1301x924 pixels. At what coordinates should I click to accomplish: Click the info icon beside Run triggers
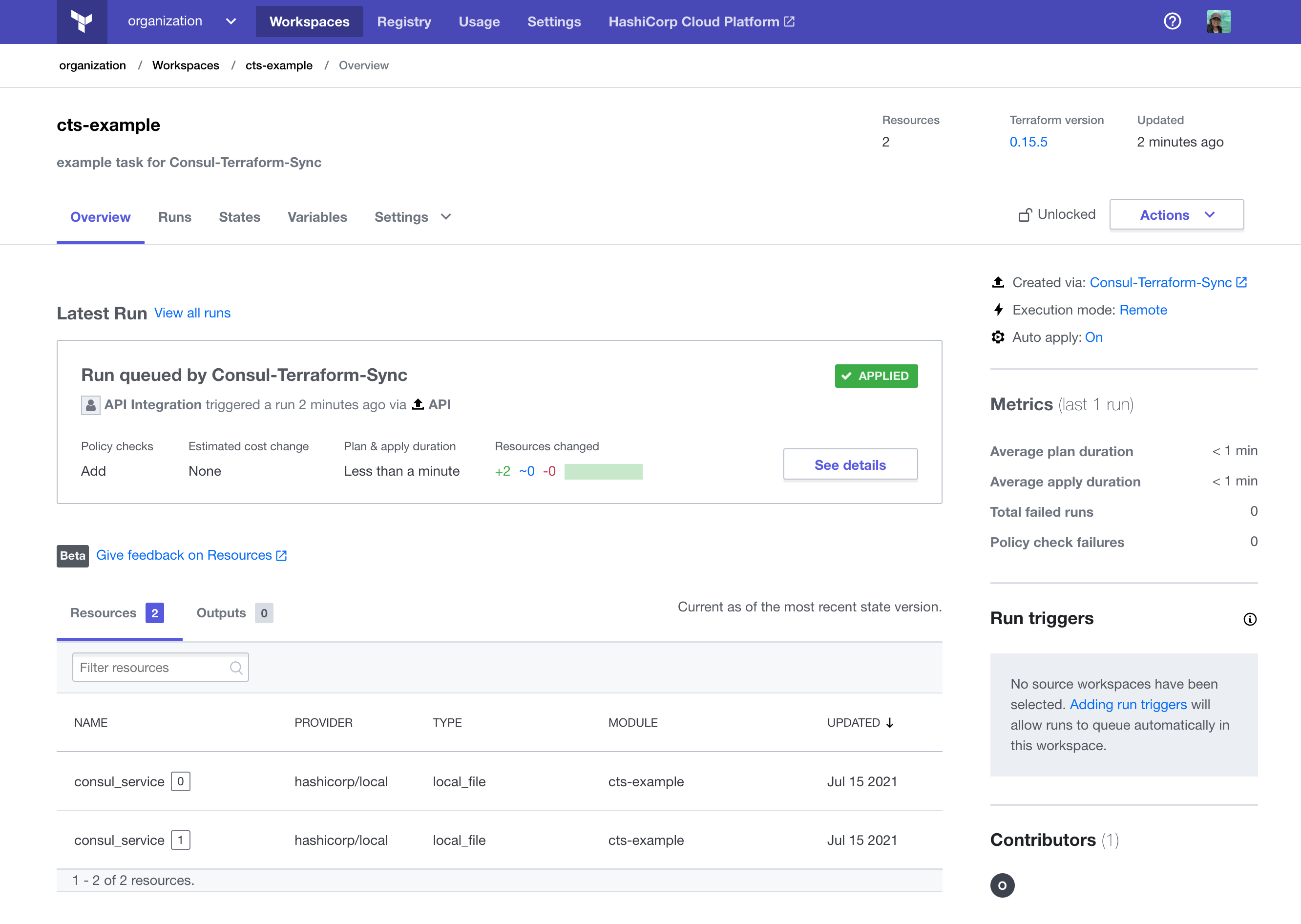(x=1250, y=619)
